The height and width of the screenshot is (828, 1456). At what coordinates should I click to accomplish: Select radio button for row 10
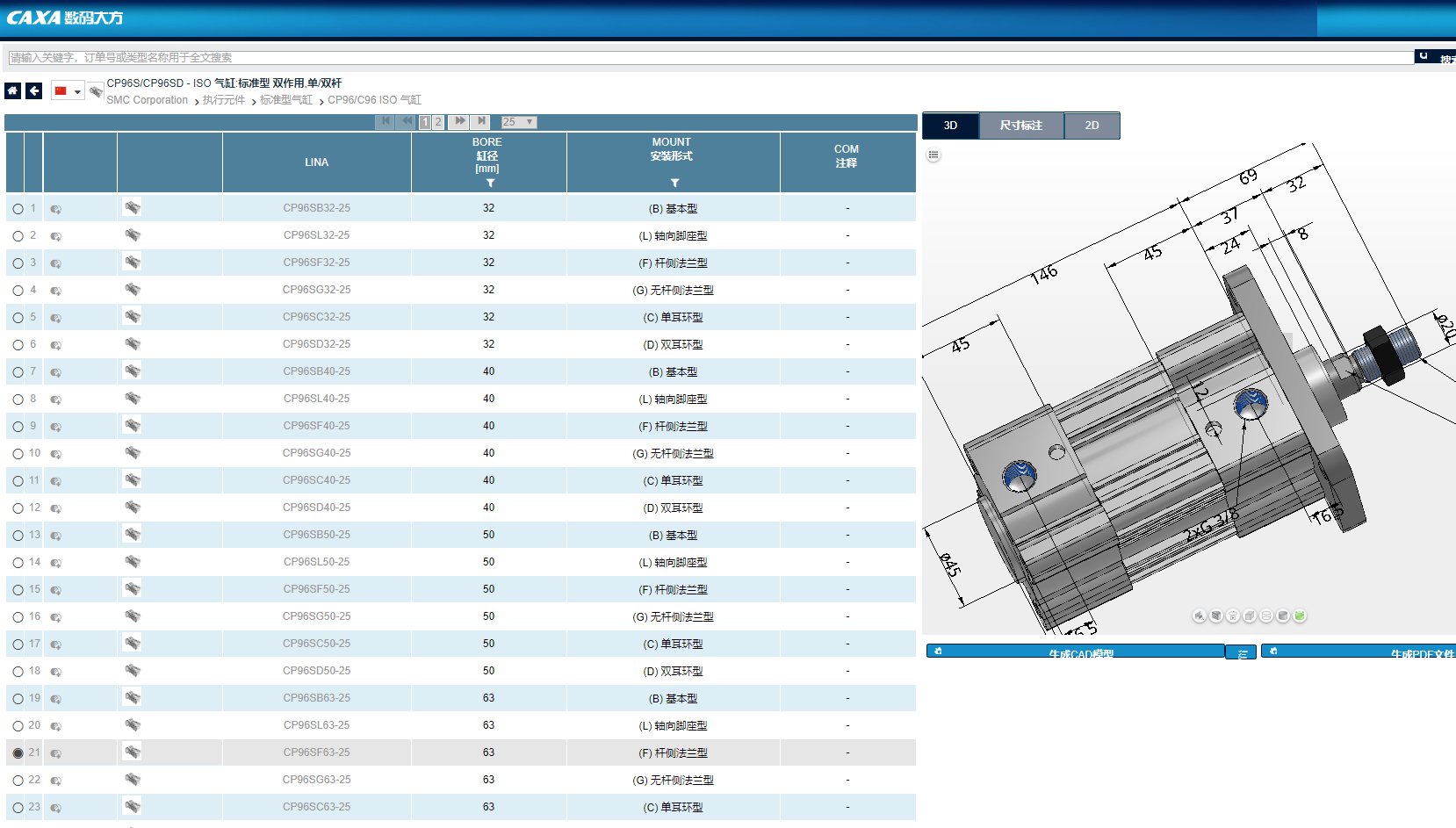point(18,454)
